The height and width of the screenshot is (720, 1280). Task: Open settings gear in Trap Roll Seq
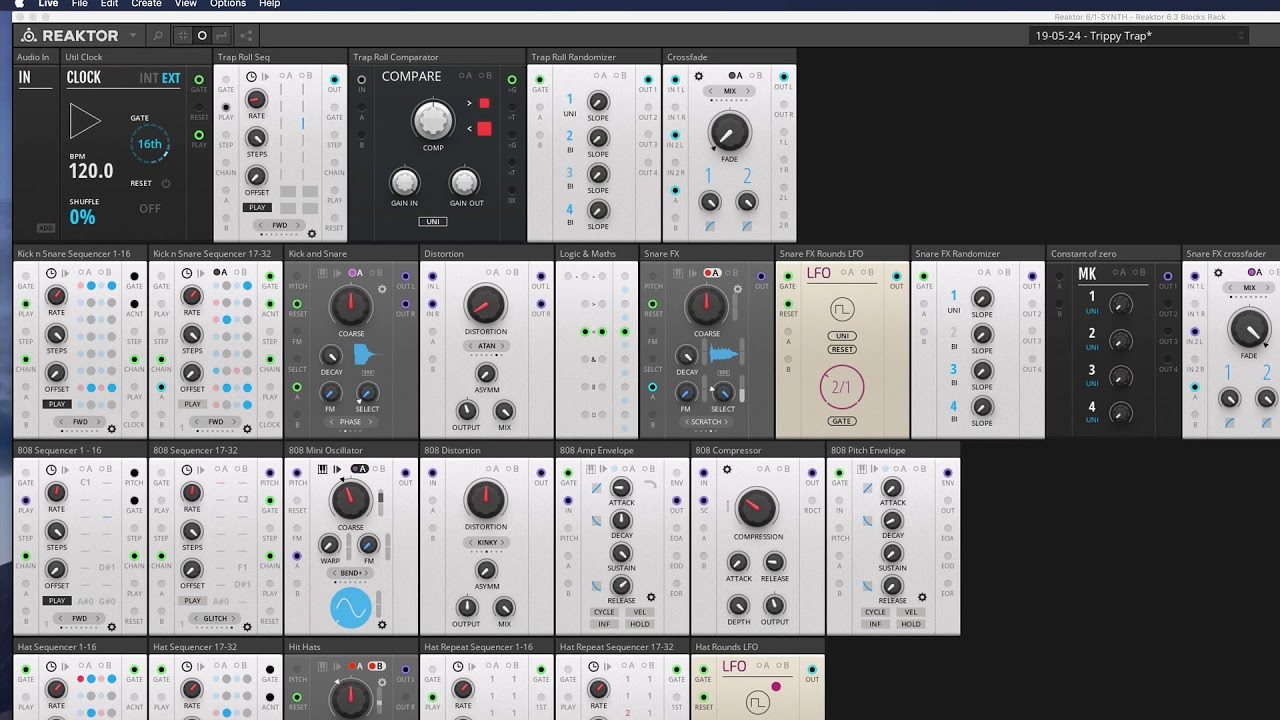point(312,234)
